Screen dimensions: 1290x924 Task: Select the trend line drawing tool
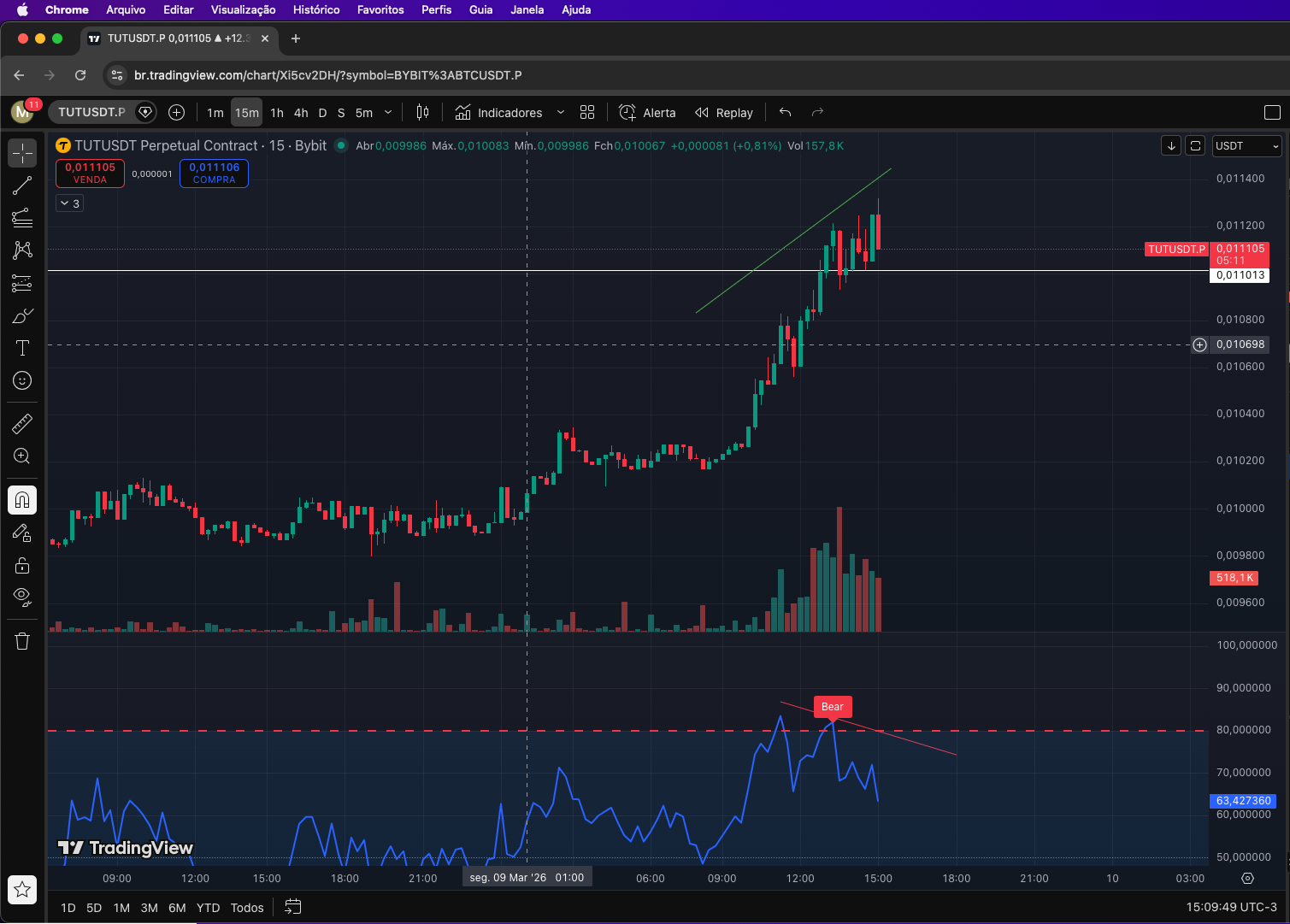coord(22,185)
